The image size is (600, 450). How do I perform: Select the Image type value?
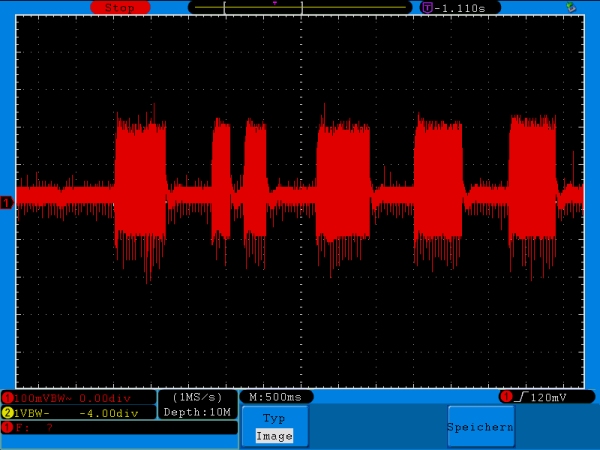click(274, 436)
